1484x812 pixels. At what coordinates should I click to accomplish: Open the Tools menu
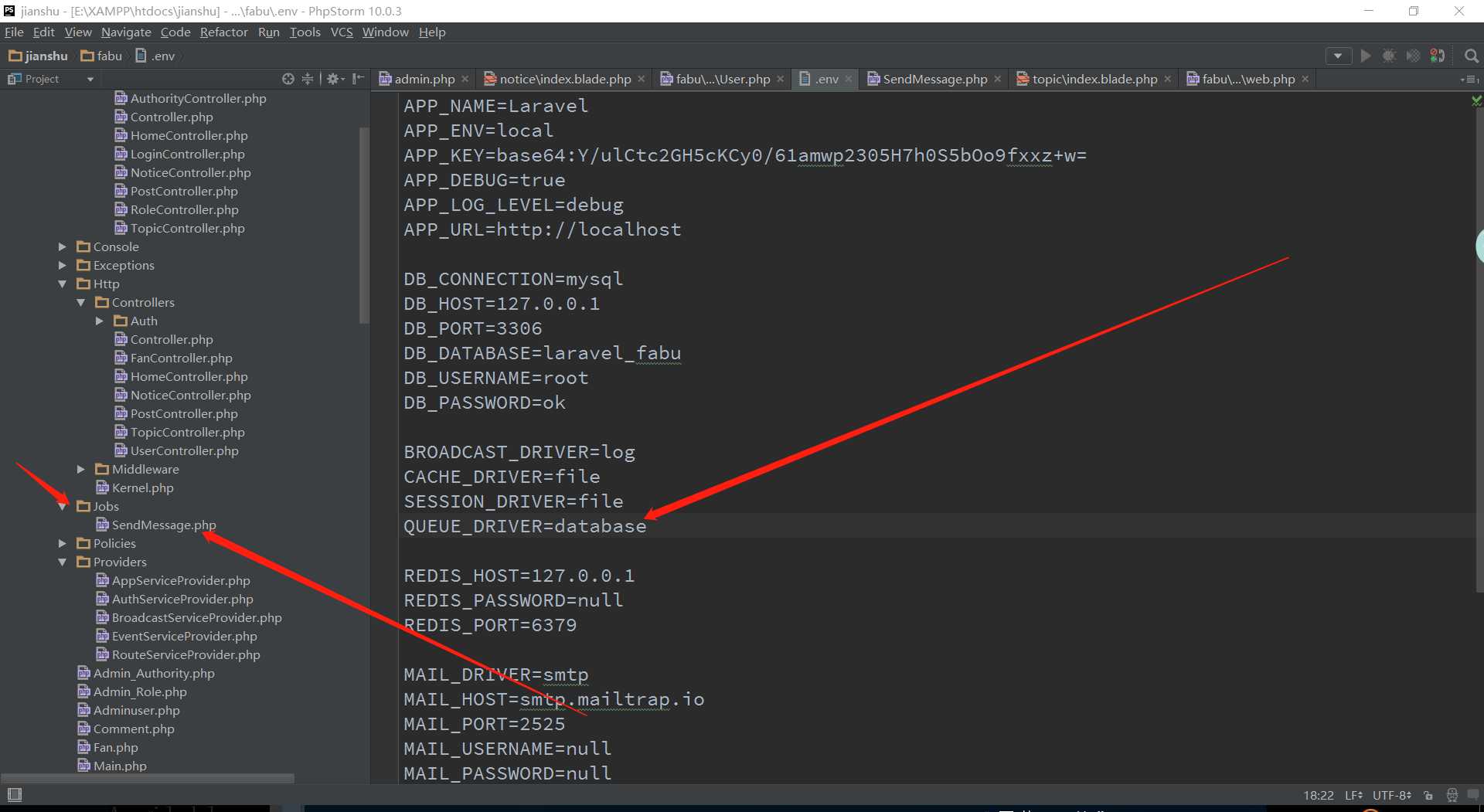[305, 32]
